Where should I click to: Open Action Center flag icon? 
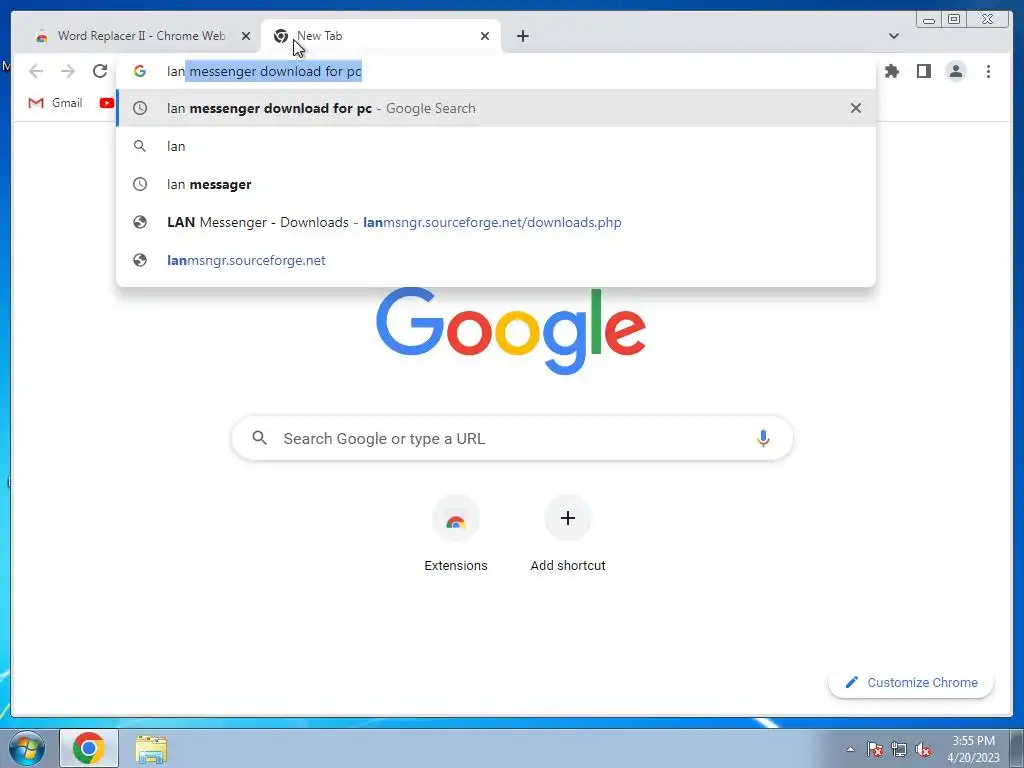875,749
